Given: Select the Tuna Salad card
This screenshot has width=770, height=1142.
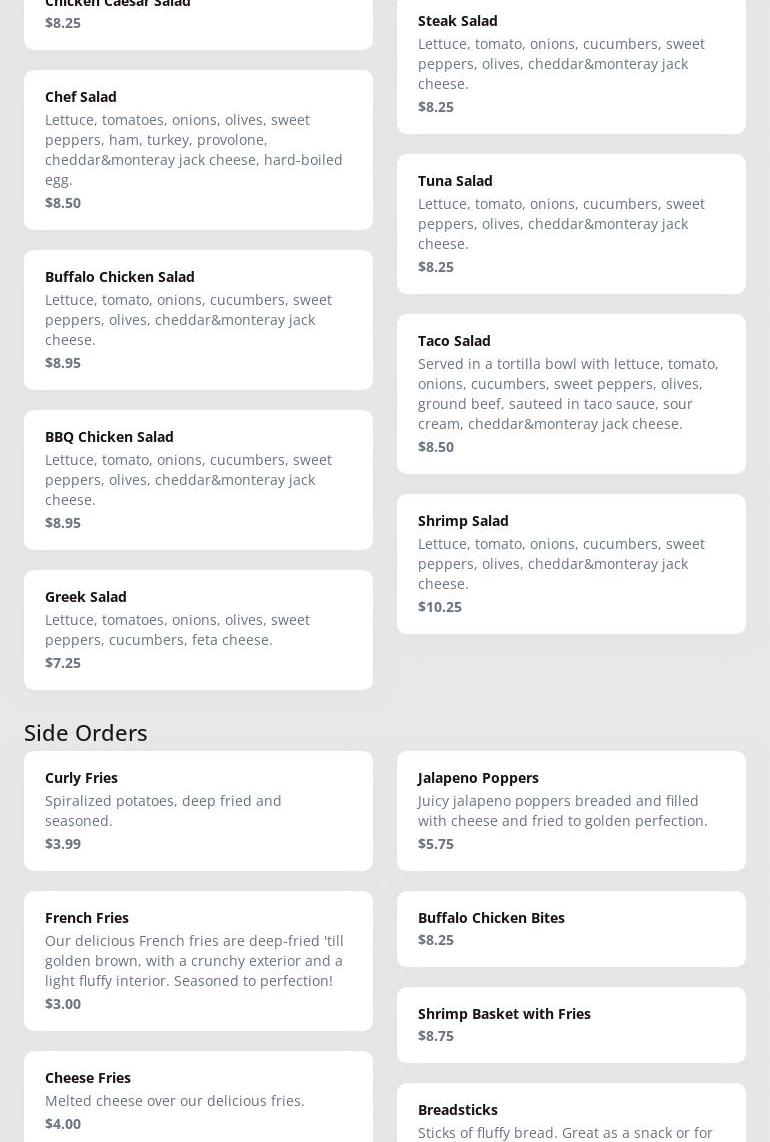Looking at the screenshot, I should pos(571,224).
